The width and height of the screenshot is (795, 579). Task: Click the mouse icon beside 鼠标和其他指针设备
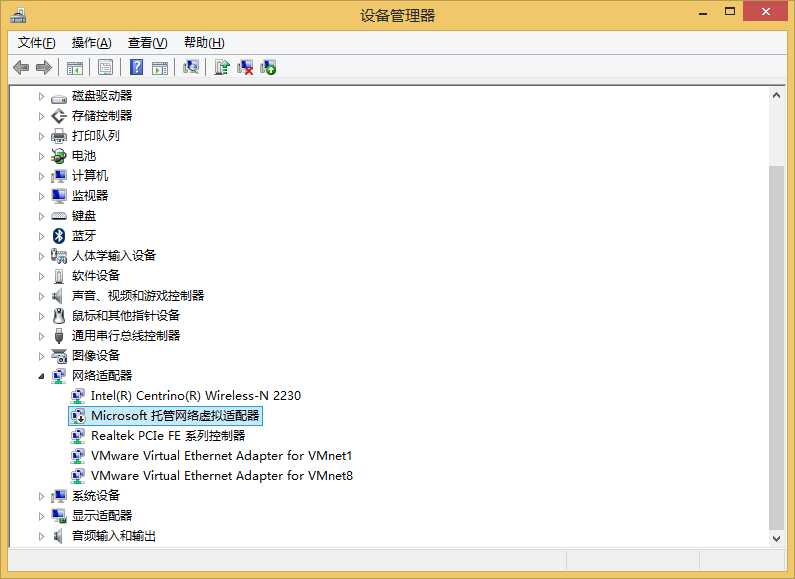click(59, 316)
